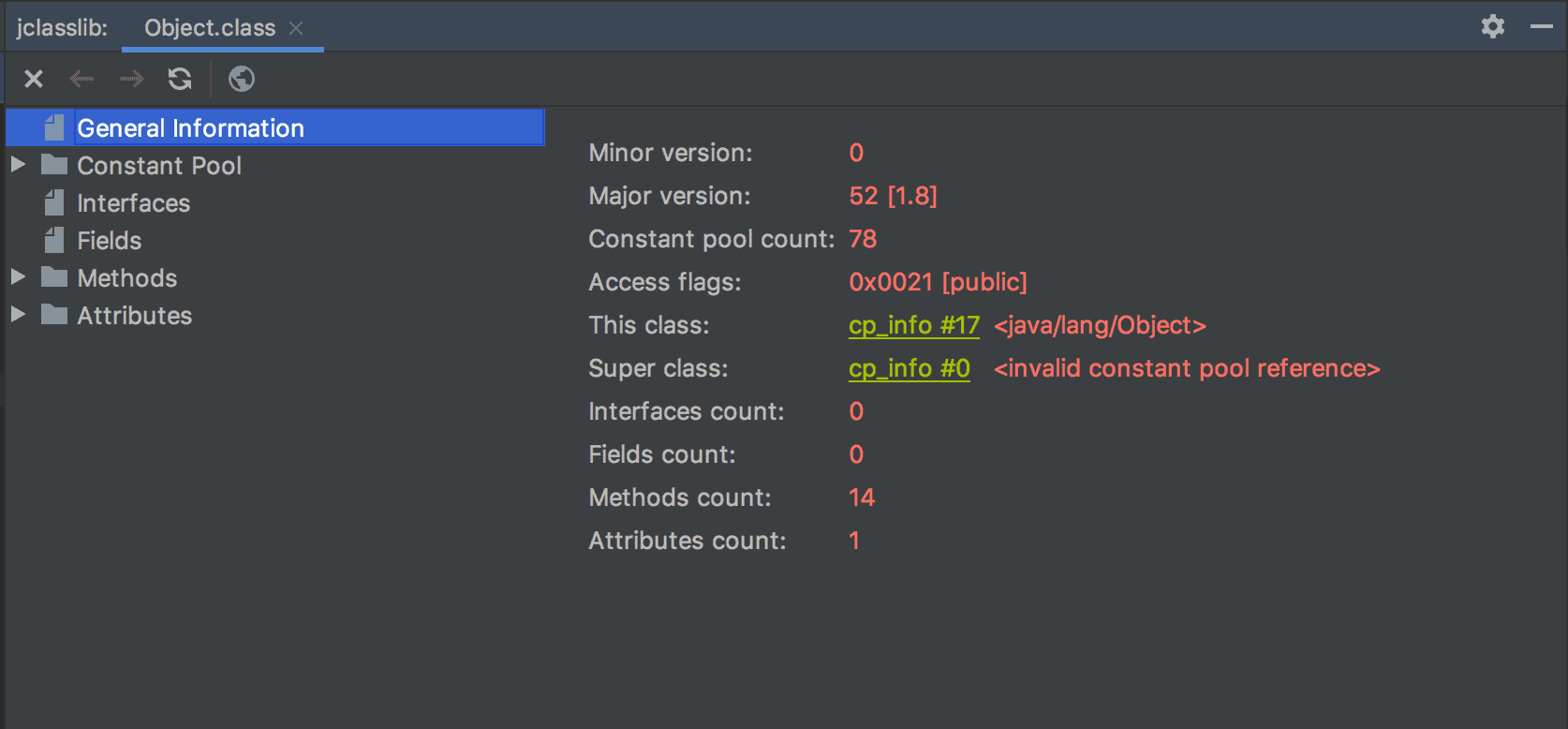Screen dimensions: 1568x729
Task: Expand the Attributes tree node
Action: point(18,315)
